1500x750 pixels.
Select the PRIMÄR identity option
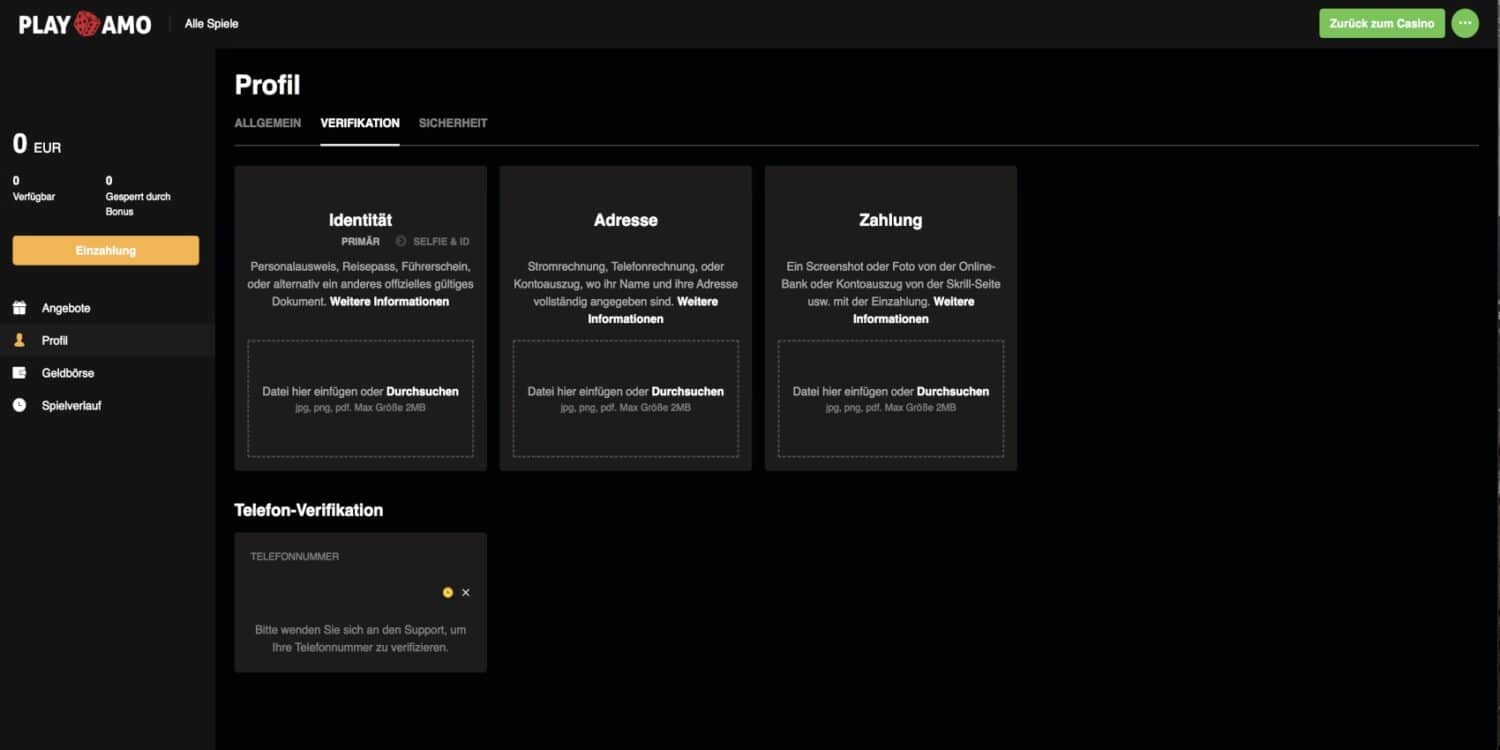360,242
